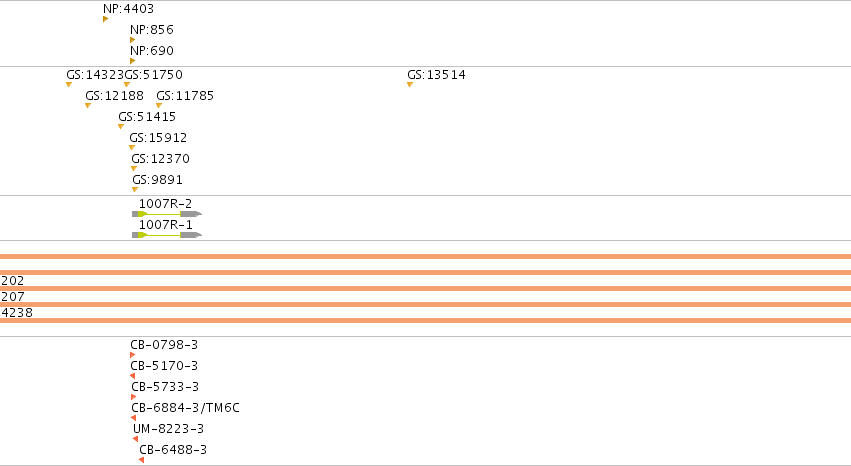Select the GS:14323 marker triangle
The image size is (851, 466).
click(69, 85)
